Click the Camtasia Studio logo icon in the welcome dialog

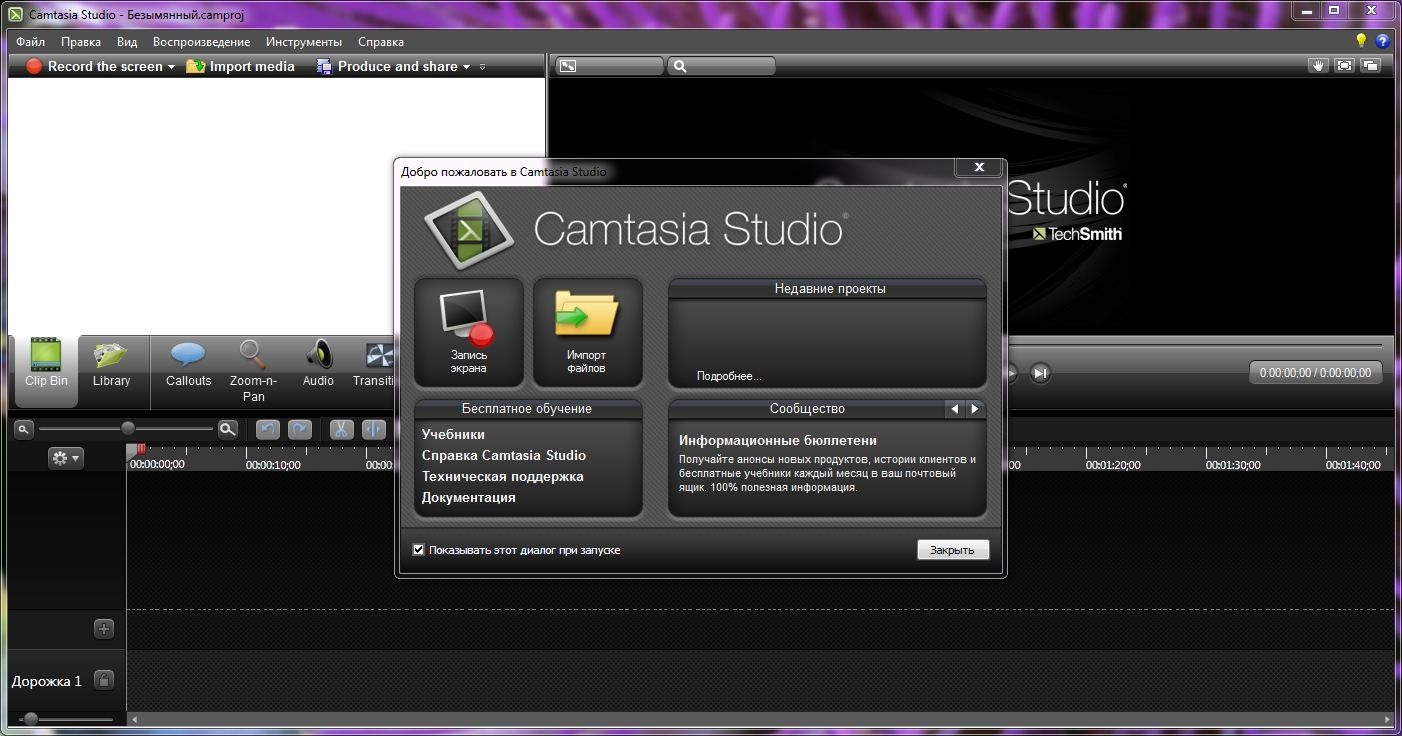pyautogui.click(x=469, y=231)
